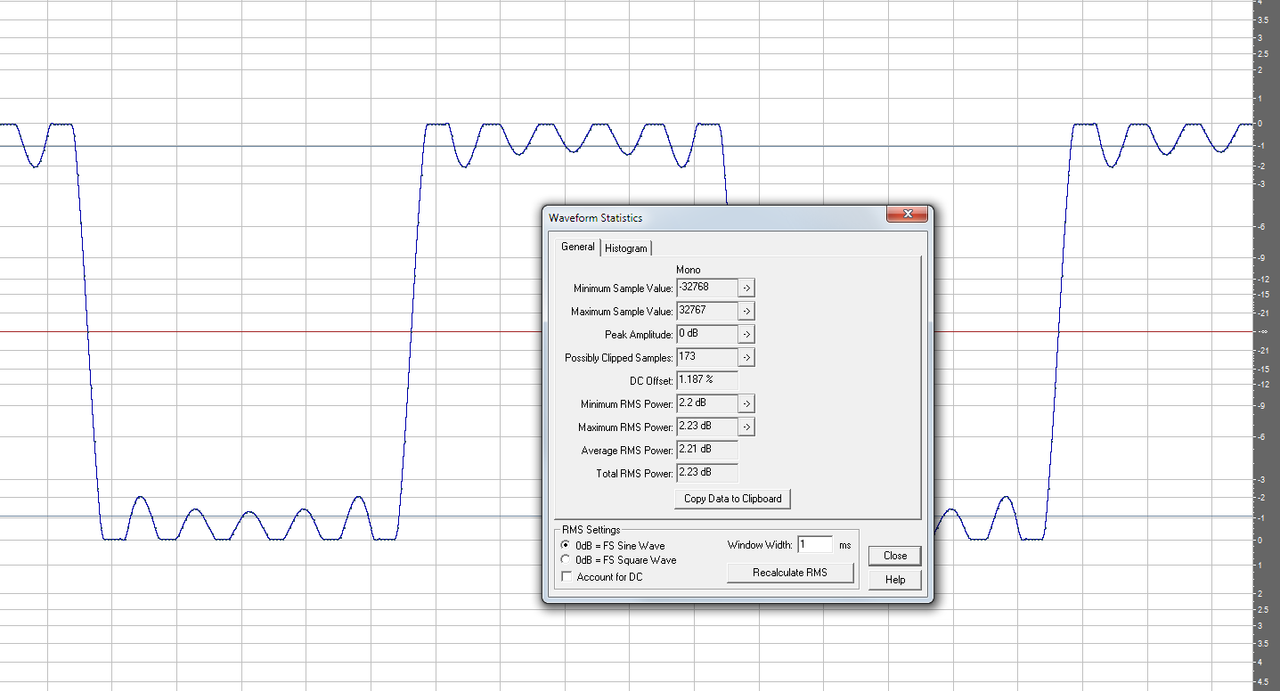Close the Waveform Statistics dialog with Close button

895,556
